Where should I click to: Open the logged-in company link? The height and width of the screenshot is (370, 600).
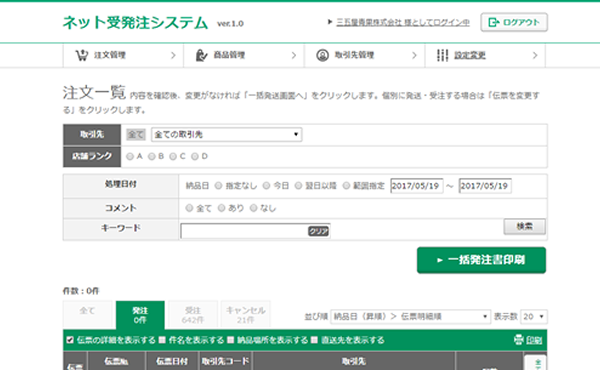[x=403, y=23]
